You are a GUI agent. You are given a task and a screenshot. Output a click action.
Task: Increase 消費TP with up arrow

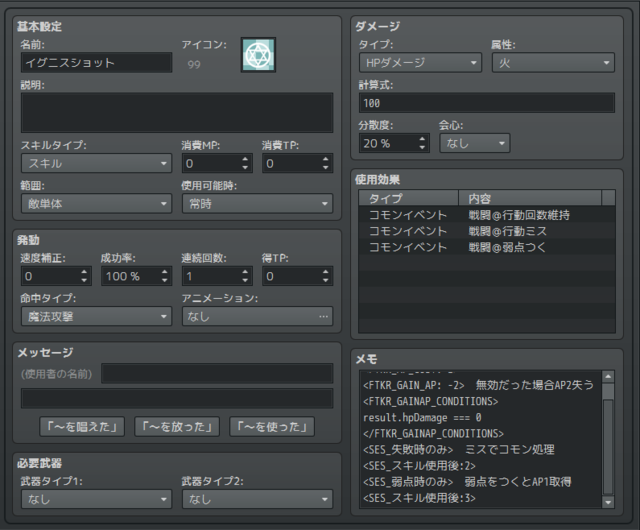(x=325, y=159)
